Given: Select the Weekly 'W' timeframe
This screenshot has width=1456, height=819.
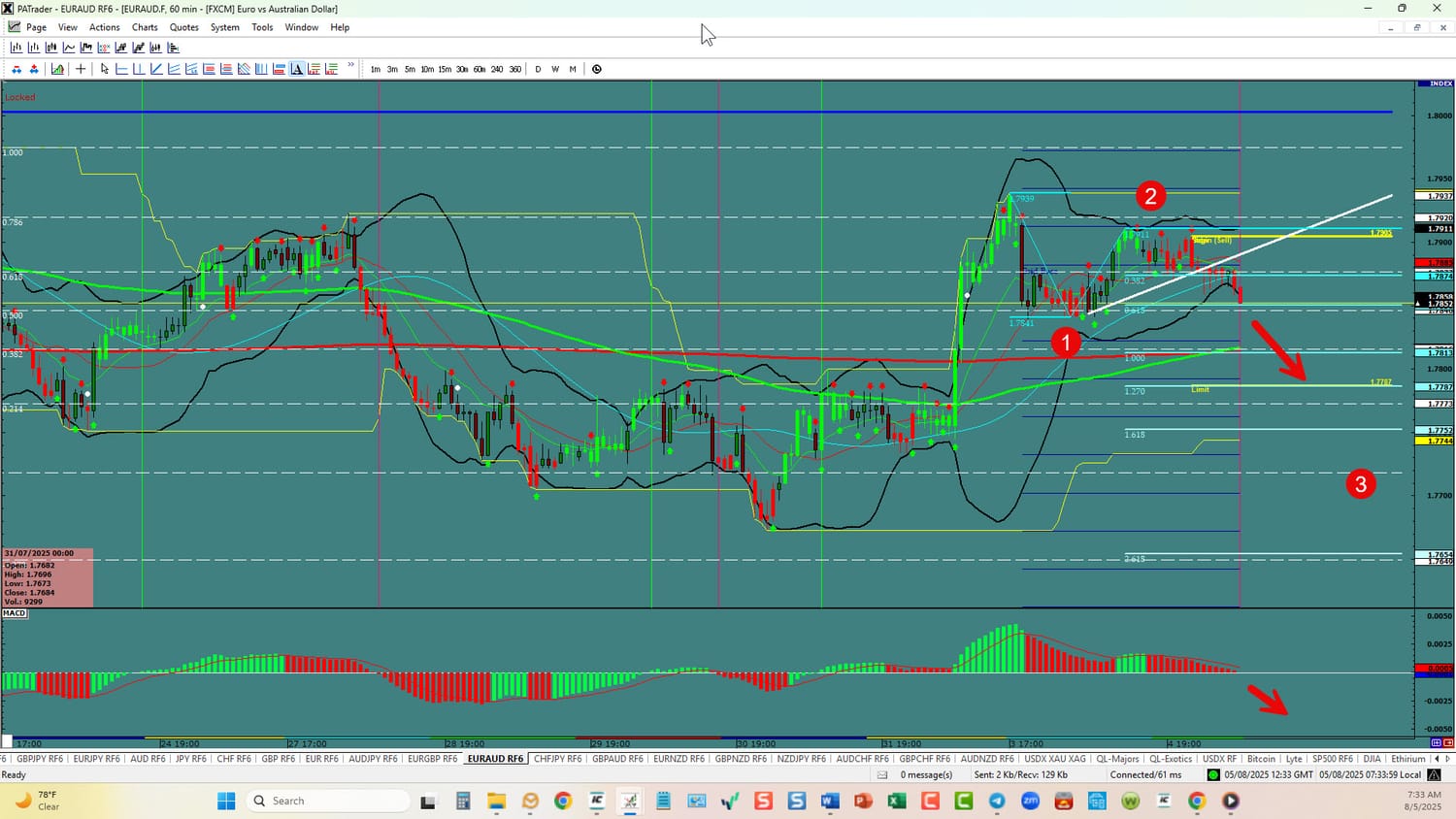Looking at the screenshot, I should [x=555, y=69].
